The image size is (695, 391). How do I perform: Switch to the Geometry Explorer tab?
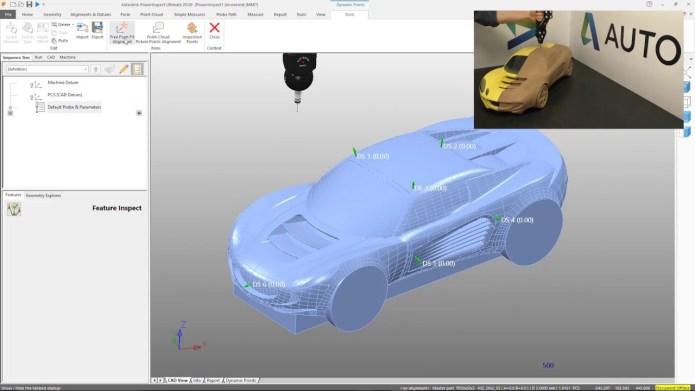click(x=43, y=196)
